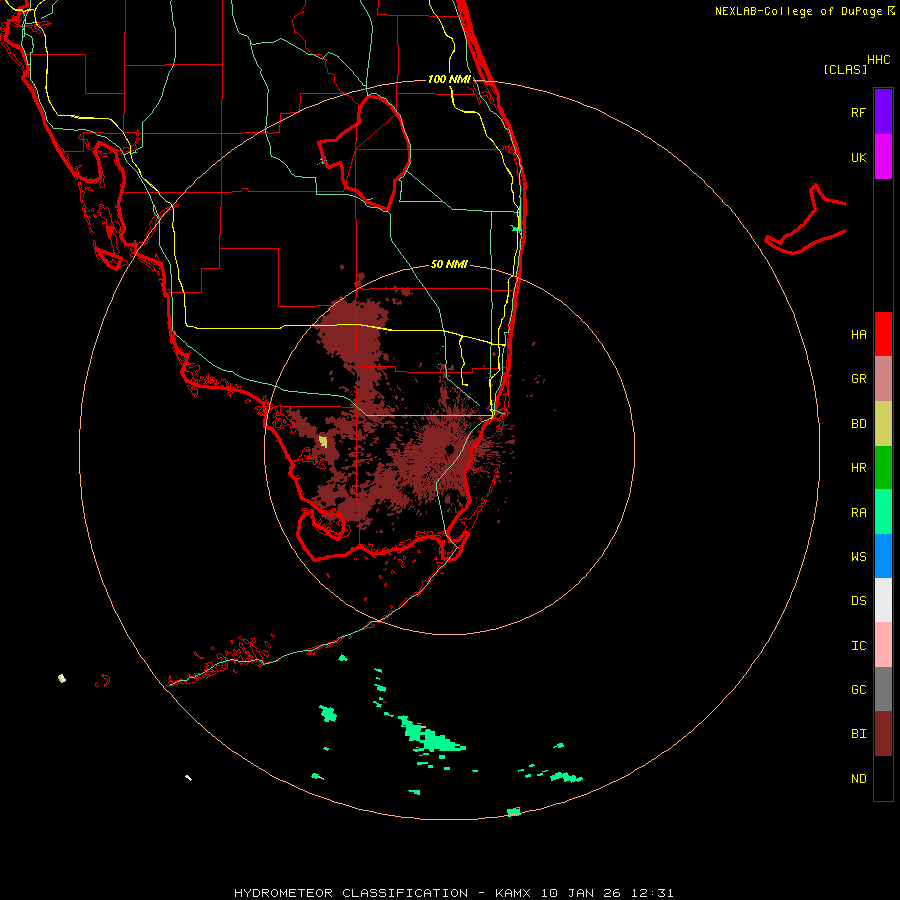Screen dimensions: 900x900
Task: Click the GR pink legend swatch
Action: [x=883, y=378]
